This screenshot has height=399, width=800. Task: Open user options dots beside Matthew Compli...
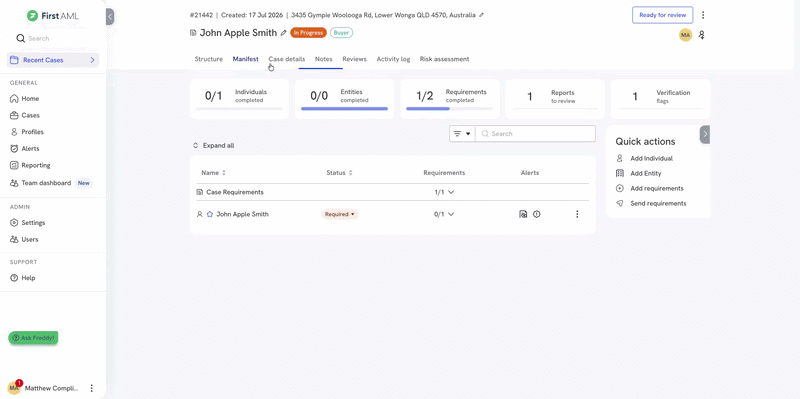pyautogui.click(x=92, y=388)
